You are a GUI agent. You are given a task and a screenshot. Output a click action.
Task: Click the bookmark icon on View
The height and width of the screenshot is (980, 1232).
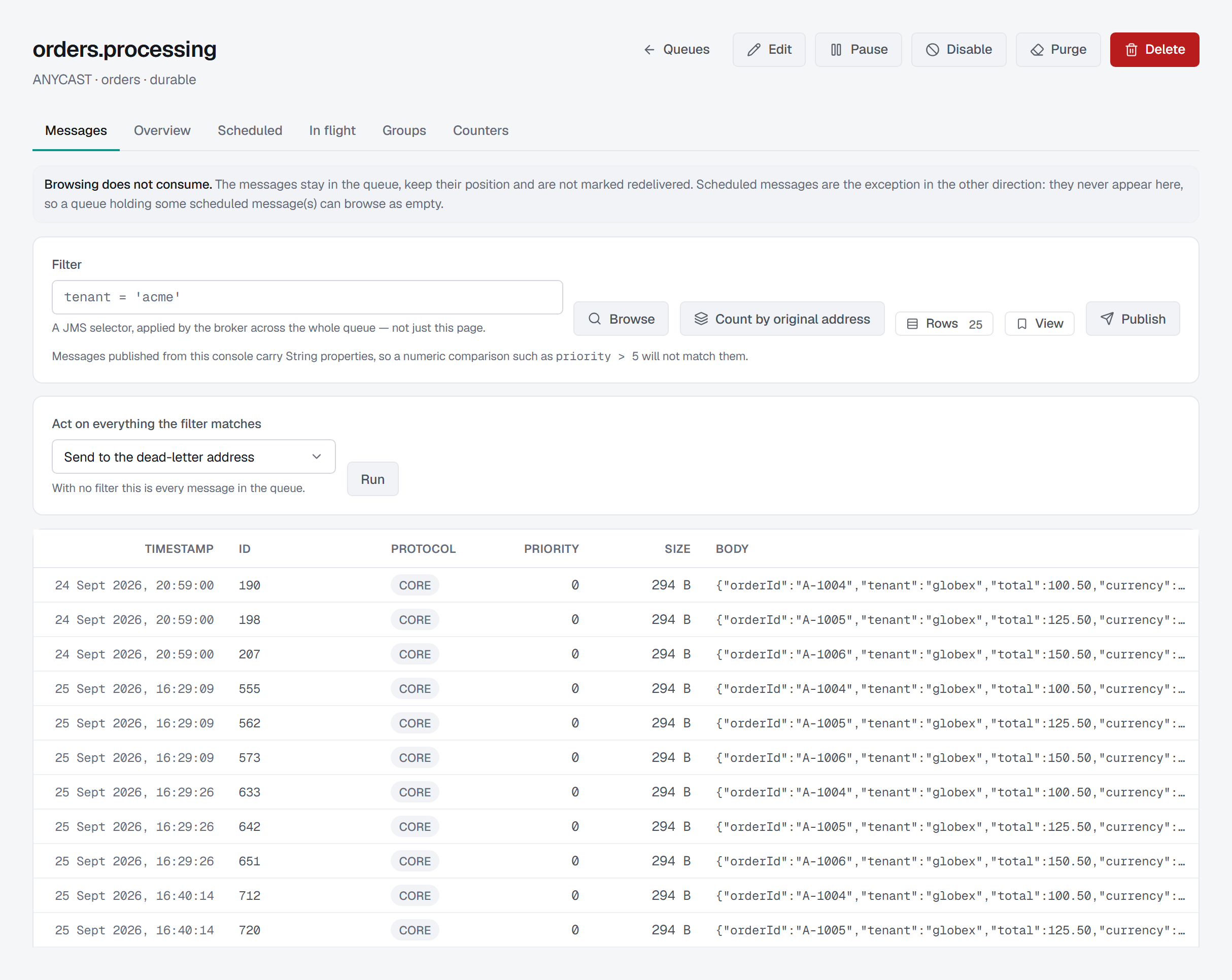coord(1022,324)
